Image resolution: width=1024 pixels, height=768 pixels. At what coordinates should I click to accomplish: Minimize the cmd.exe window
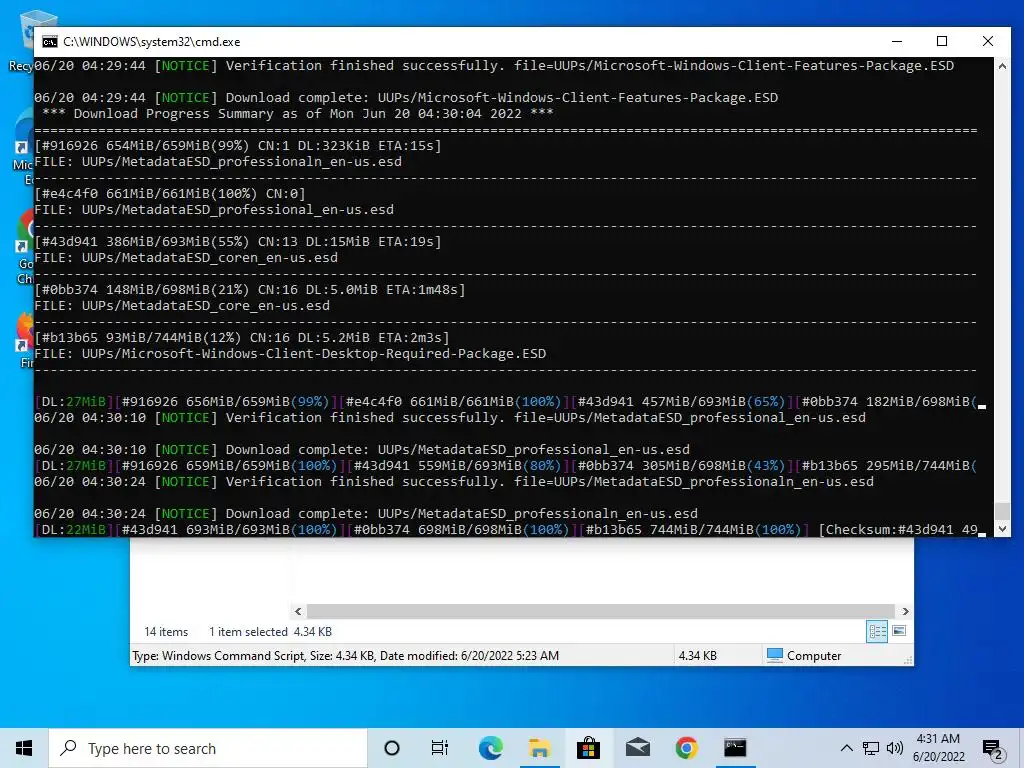click(x=897, y=41)
